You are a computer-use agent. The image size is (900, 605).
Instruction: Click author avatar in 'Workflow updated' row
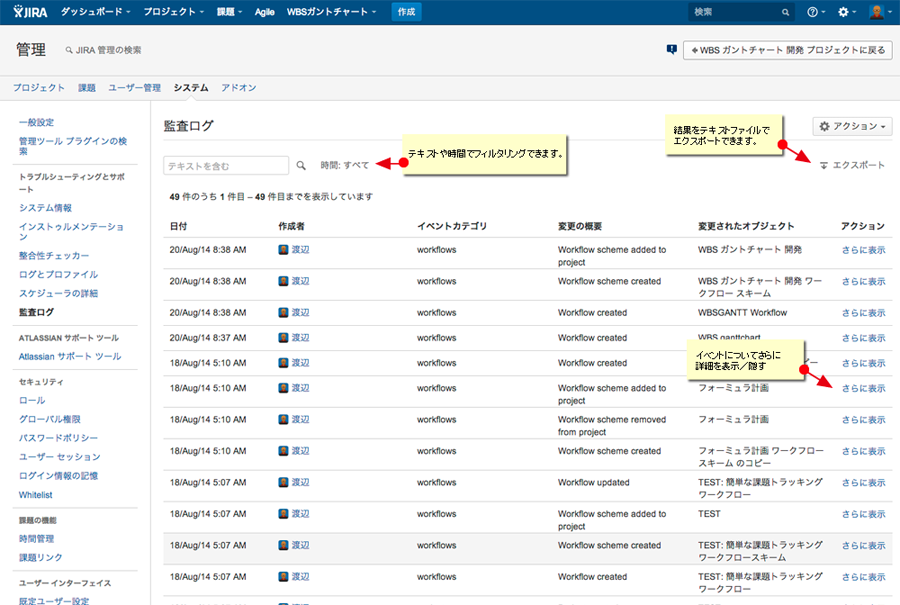pyautogui.click(x=283, y=482)
